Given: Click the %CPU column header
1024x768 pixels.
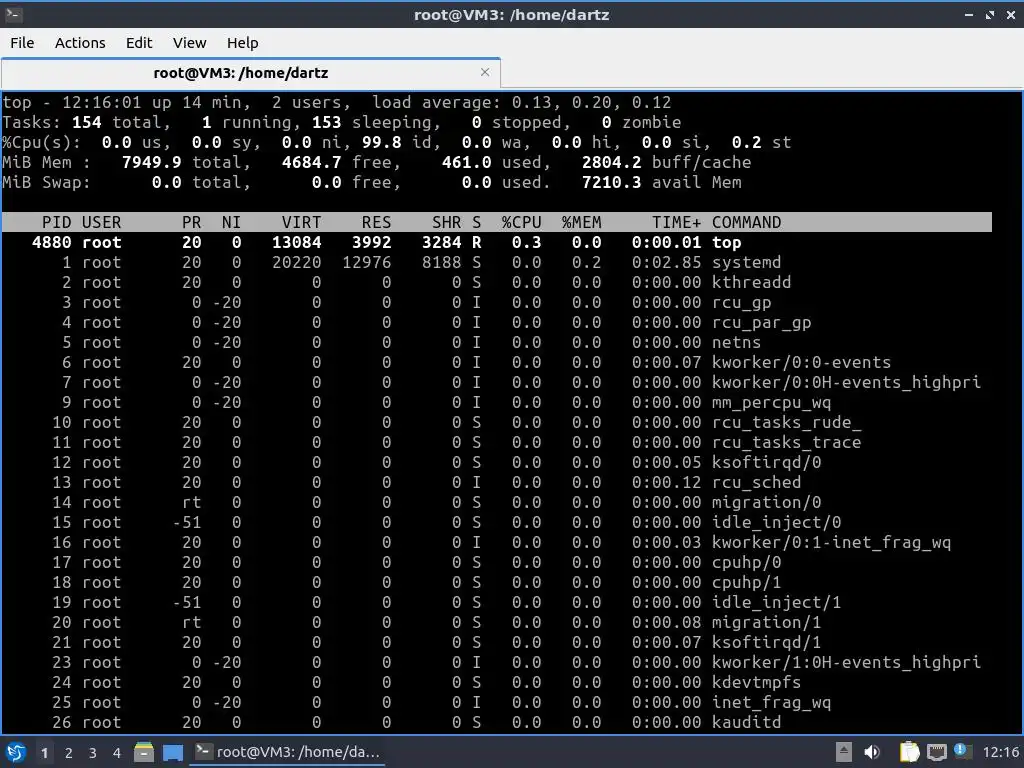Looking at the screenshot, I should 521,223.
